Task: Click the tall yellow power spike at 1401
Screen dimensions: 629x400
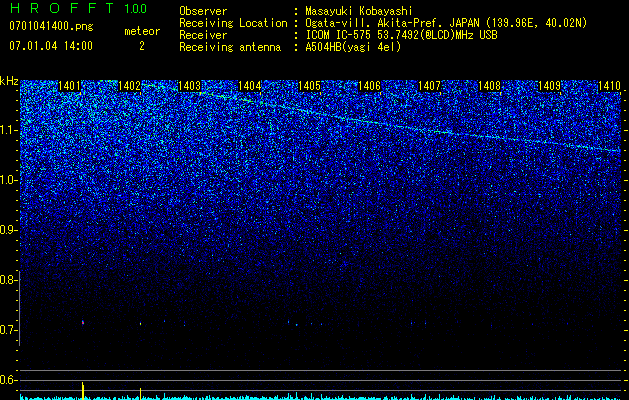Action: [x=83, y=391]
